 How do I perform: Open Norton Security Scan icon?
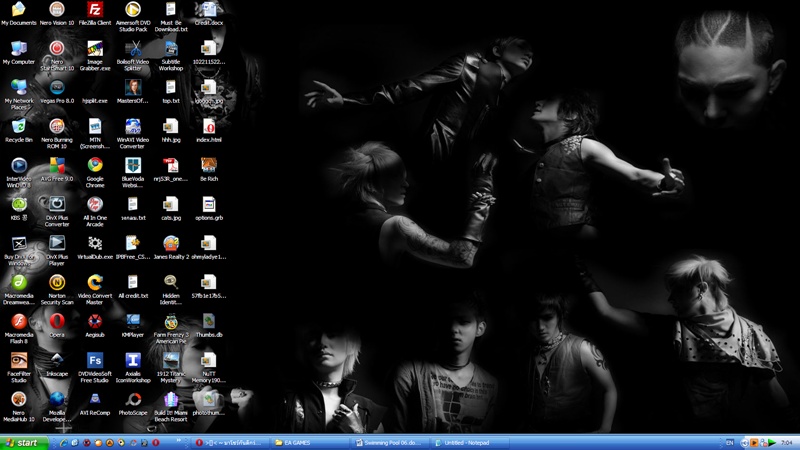[x=57, y=290]
